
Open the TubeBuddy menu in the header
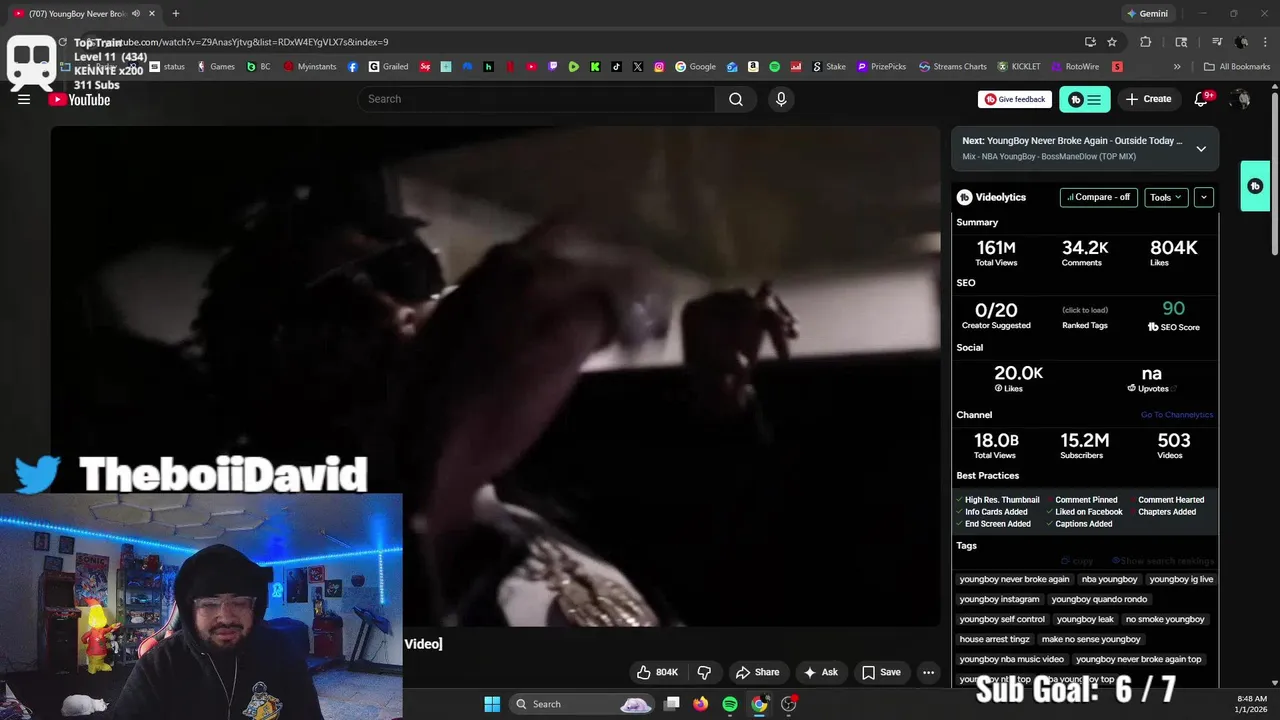click(1085, 99)
